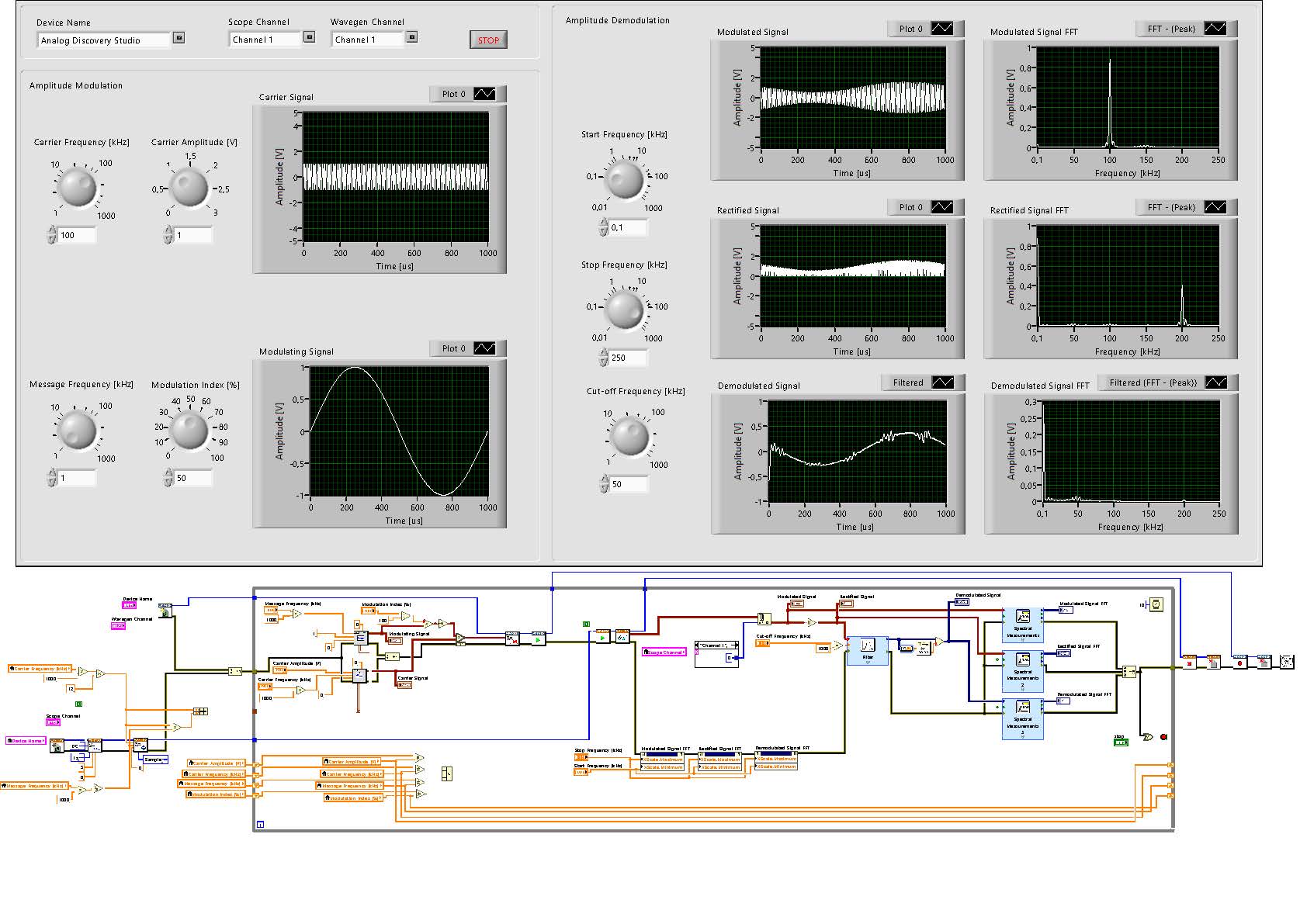
Task: Click the Carrier Frequency stepper arrows
Action: pos(52,235)
